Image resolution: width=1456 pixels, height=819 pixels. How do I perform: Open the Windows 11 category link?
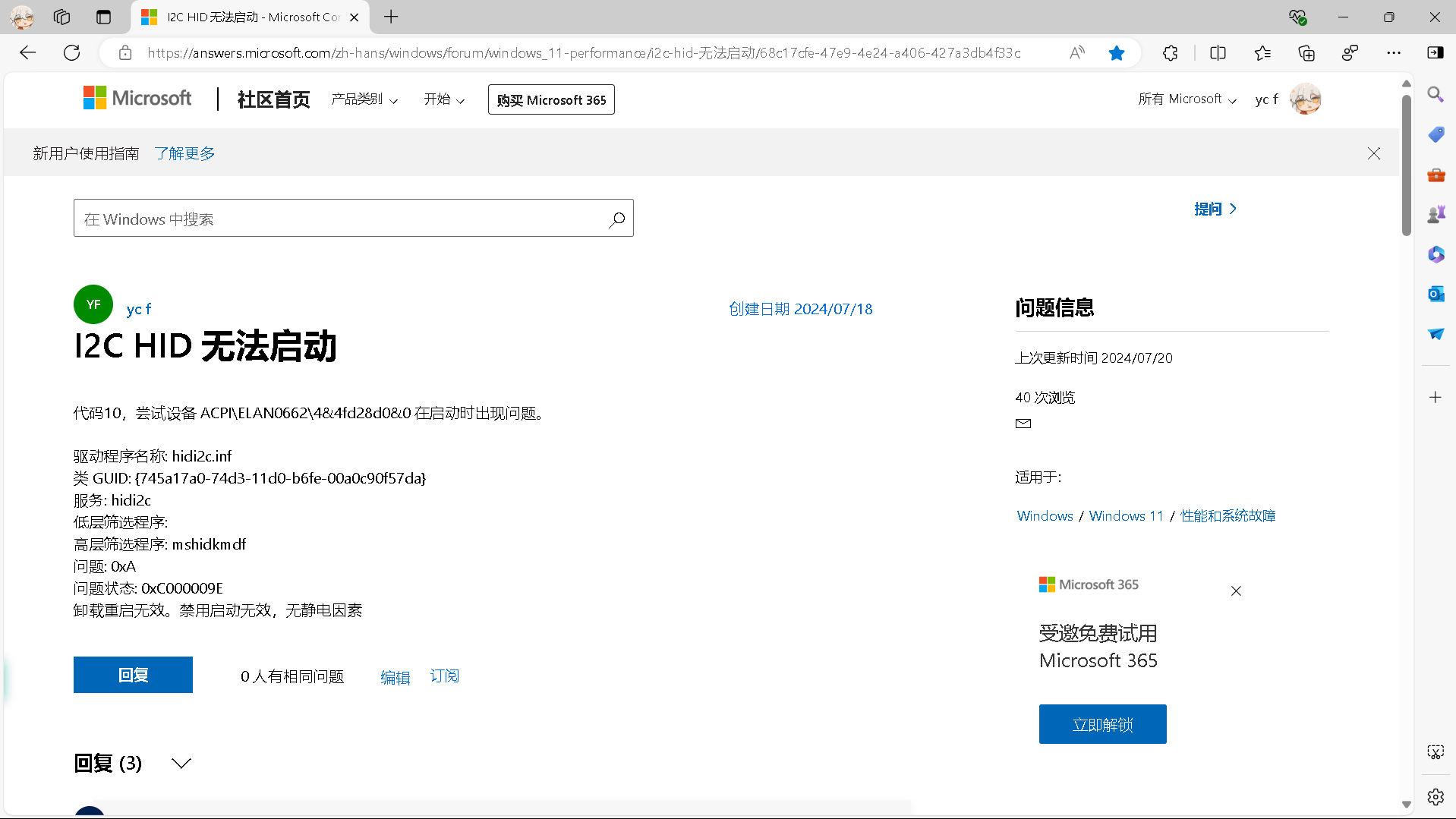(x=1125, y=515)
